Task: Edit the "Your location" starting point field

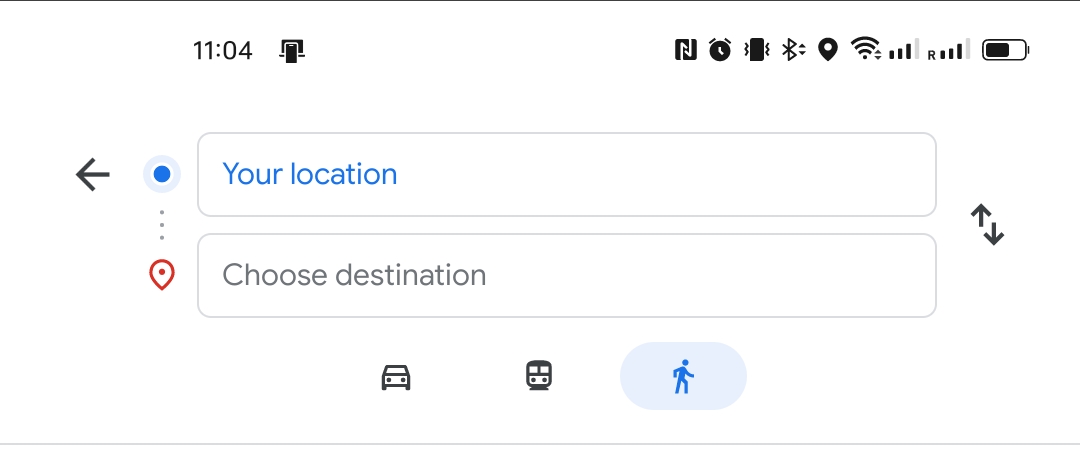Action: pyautogui.click(x=566, y=175)
